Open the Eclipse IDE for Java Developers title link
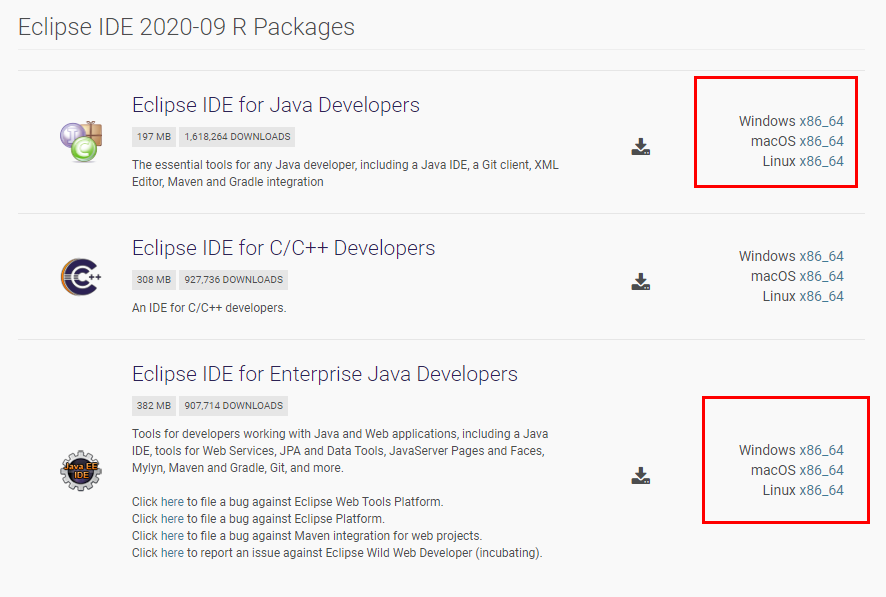This screenshot has height=597, width=886. [x=276, y=105]
